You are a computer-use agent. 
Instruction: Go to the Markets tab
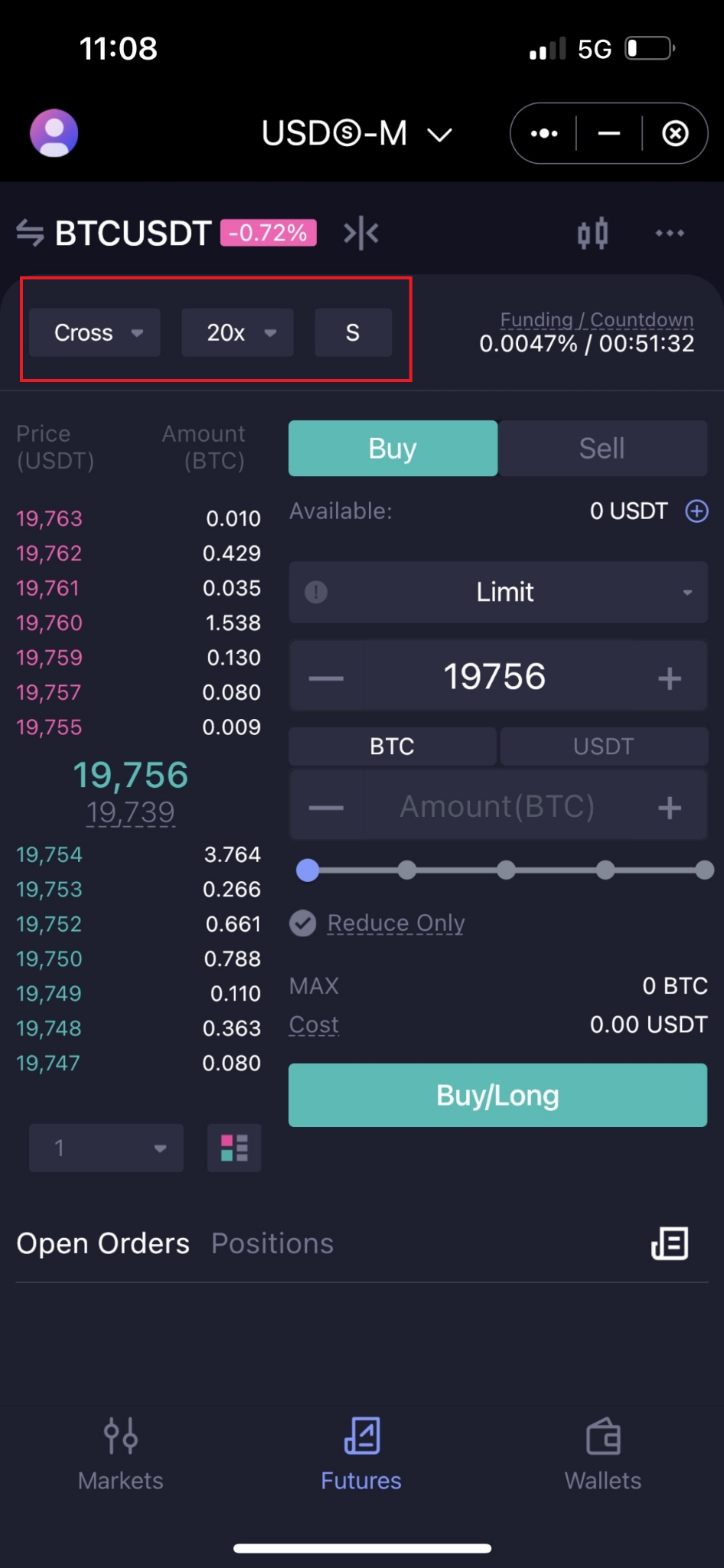tap(121, 1452)
